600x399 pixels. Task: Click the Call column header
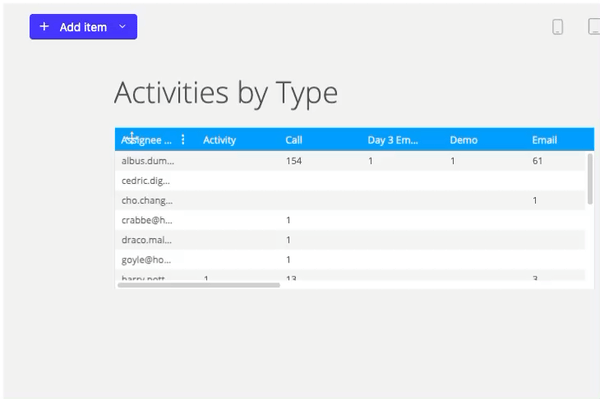click(x=294, y=140)
